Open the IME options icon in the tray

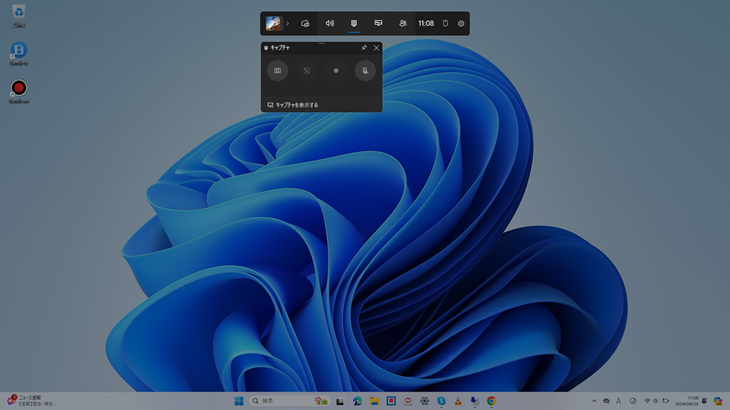click(x=633, y=401)
